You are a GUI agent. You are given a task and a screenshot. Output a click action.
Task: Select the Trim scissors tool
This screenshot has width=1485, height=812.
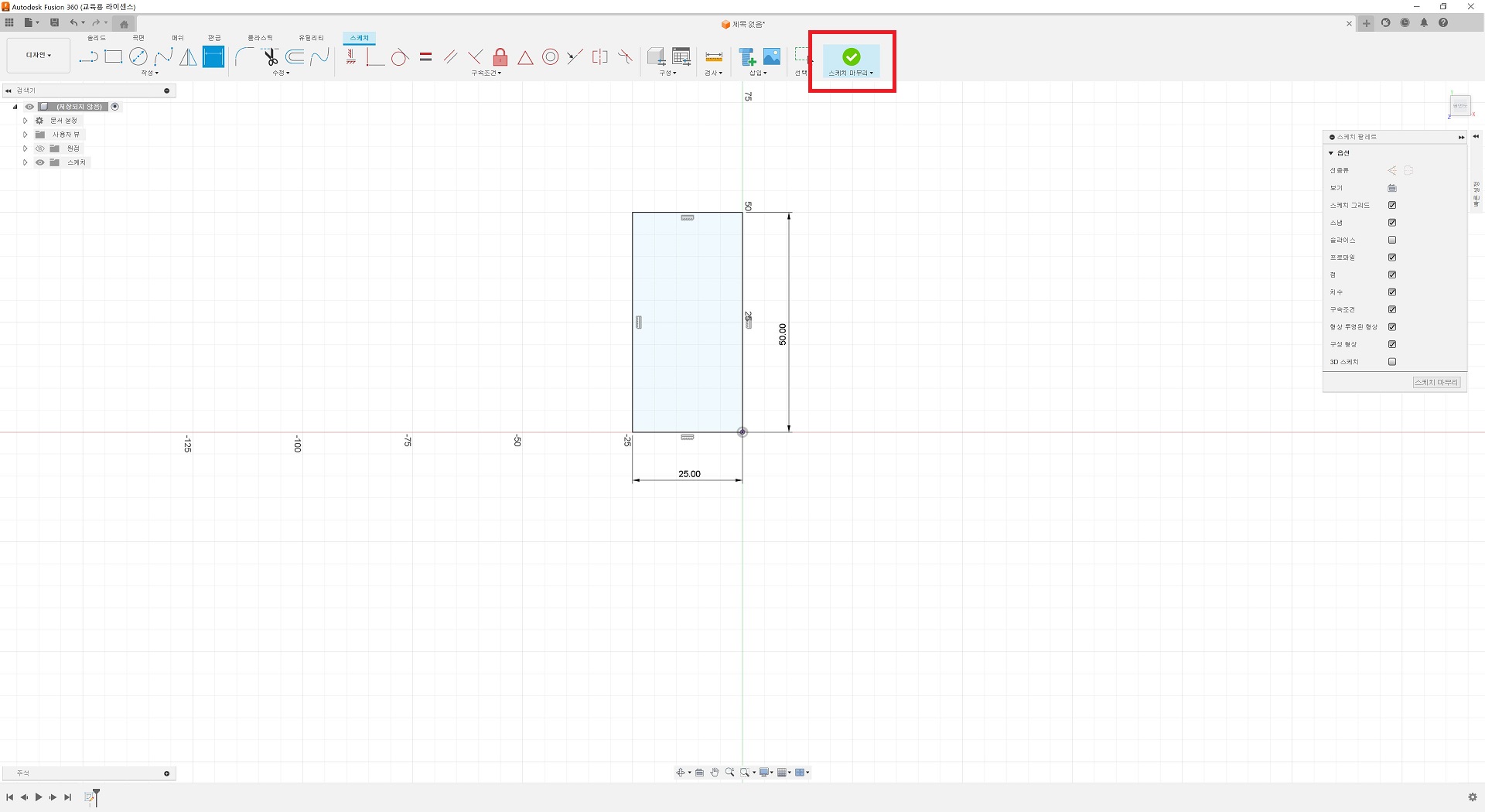[x=270, y=56]
